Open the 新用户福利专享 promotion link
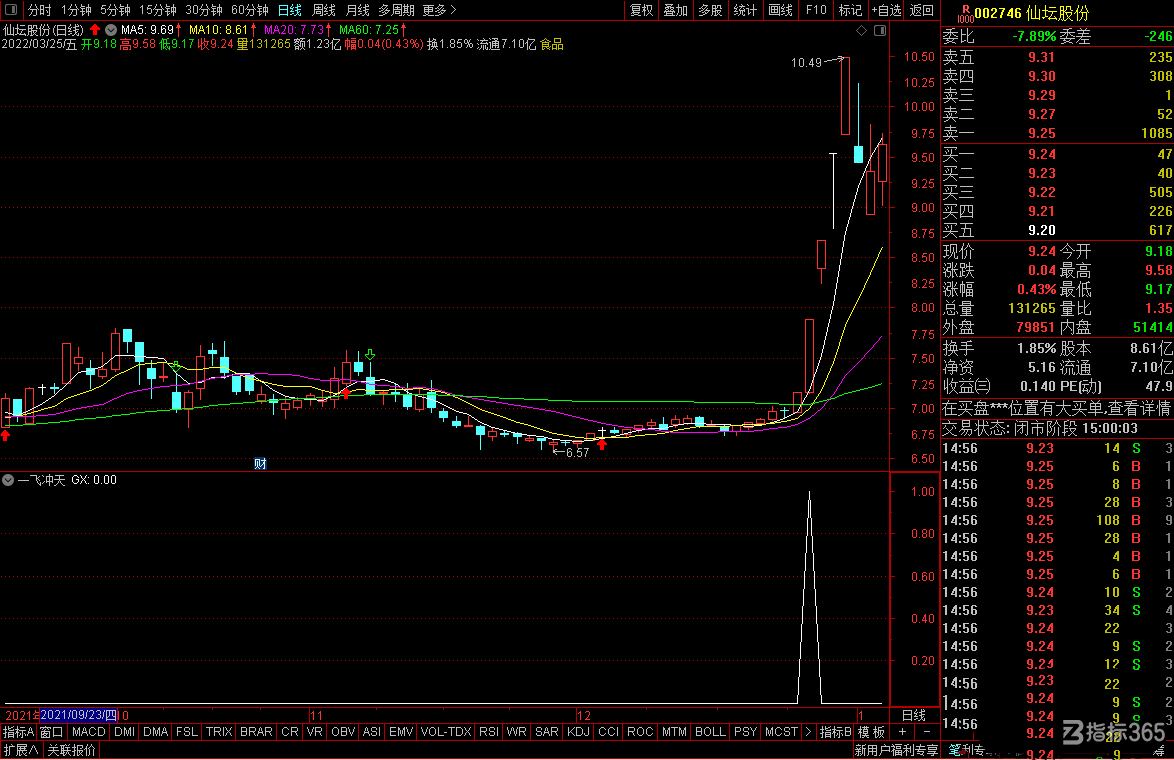Screen dimensions: 1174x760 click(896, 750)
